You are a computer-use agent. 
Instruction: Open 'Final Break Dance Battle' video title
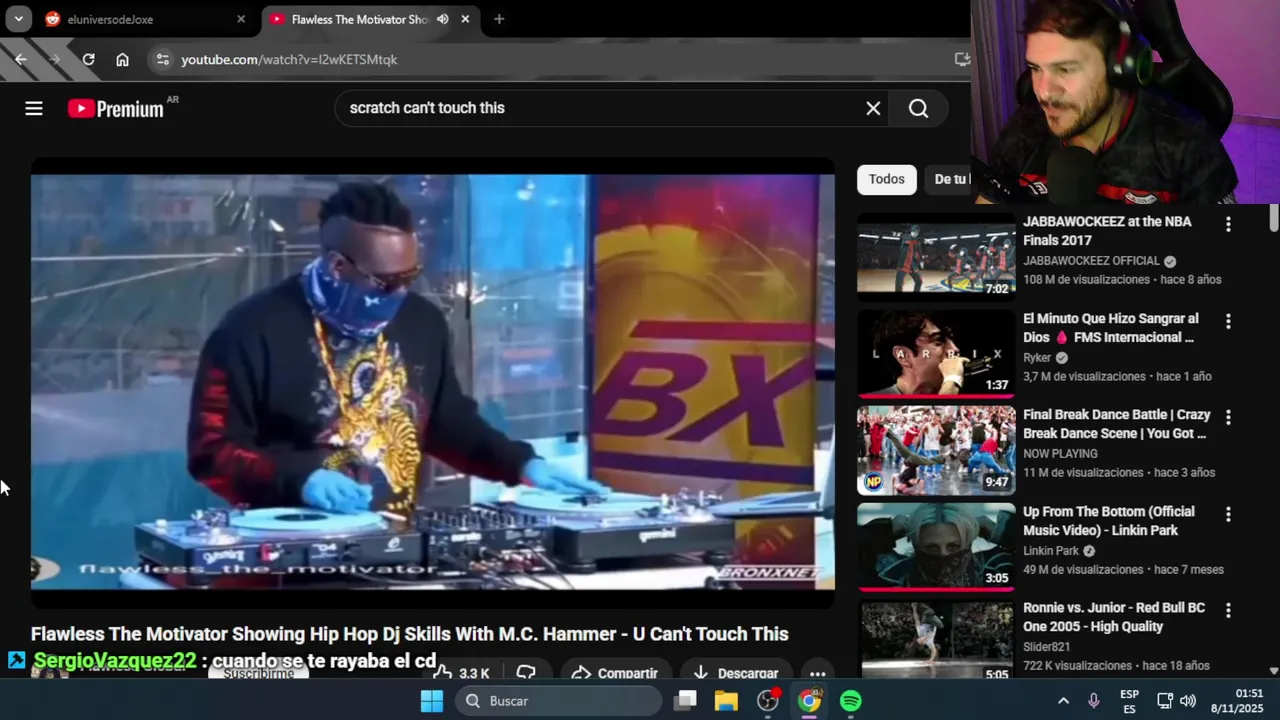click(1116, 424)
